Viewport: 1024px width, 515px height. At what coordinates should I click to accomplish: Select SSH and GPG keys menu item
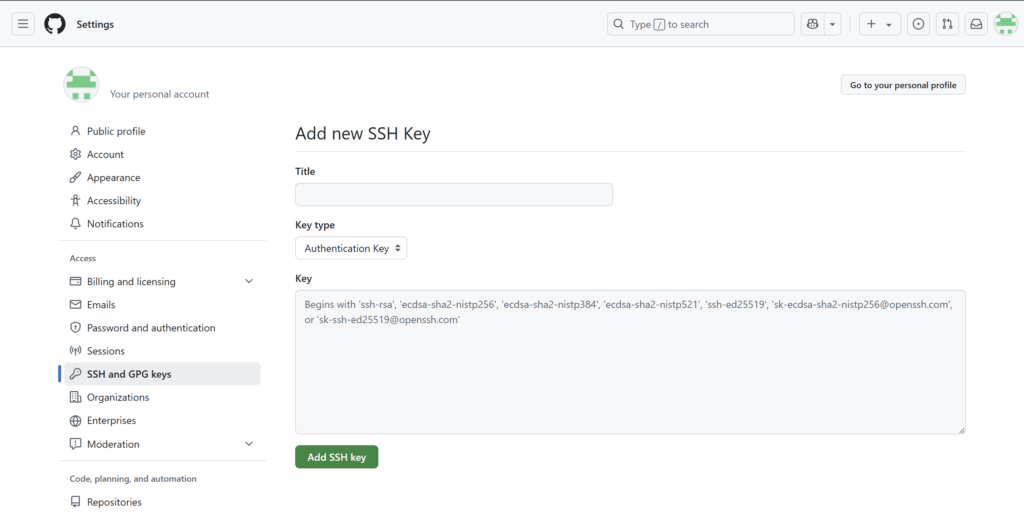pyautogui.click(x=129, y=374)
